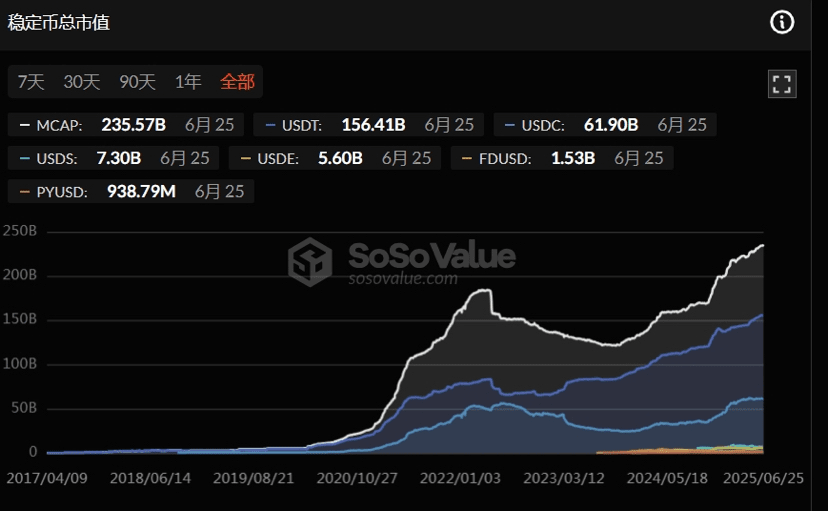Toggle the USDT series legend
Viewport: 828px width, 511px height.
[x=301, y=125]
